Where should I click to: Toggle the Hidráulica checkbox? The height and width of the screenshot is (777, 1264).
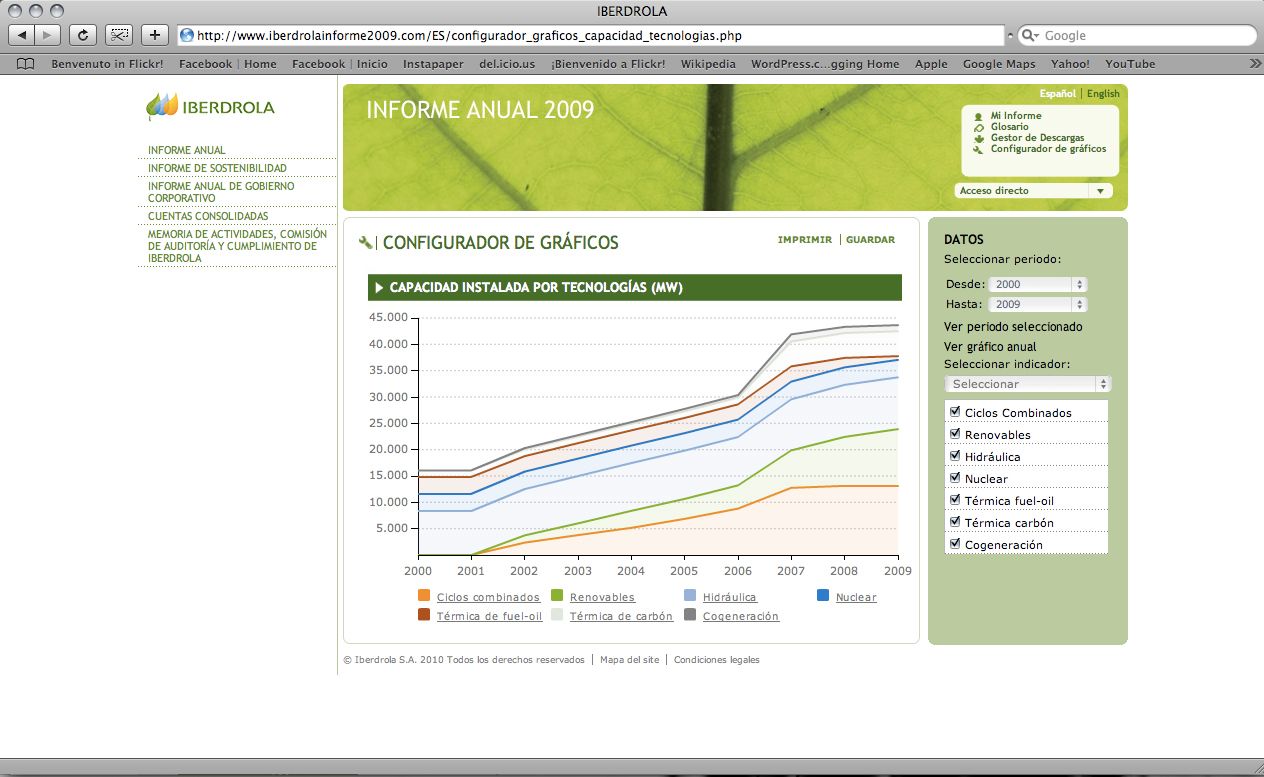(x=955, y=456)
